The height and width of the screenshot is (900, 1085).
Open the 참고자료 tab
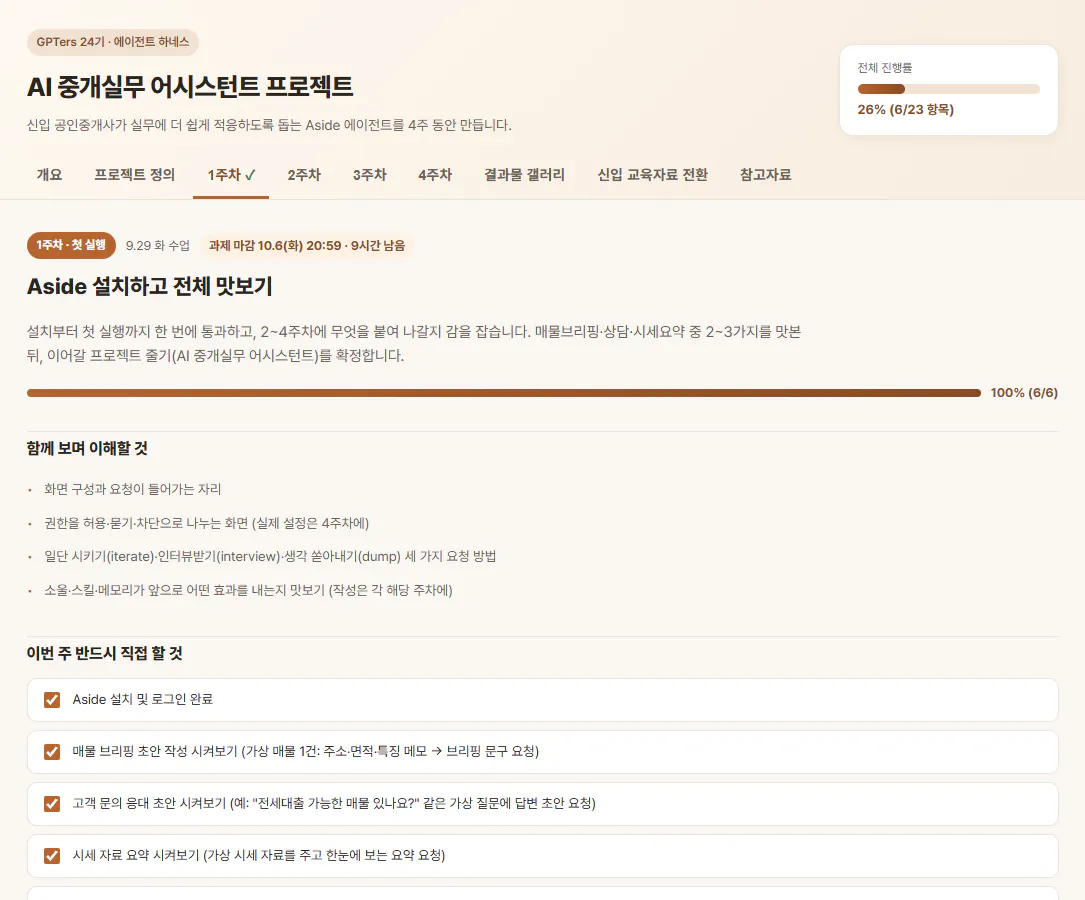coord(765,175)
